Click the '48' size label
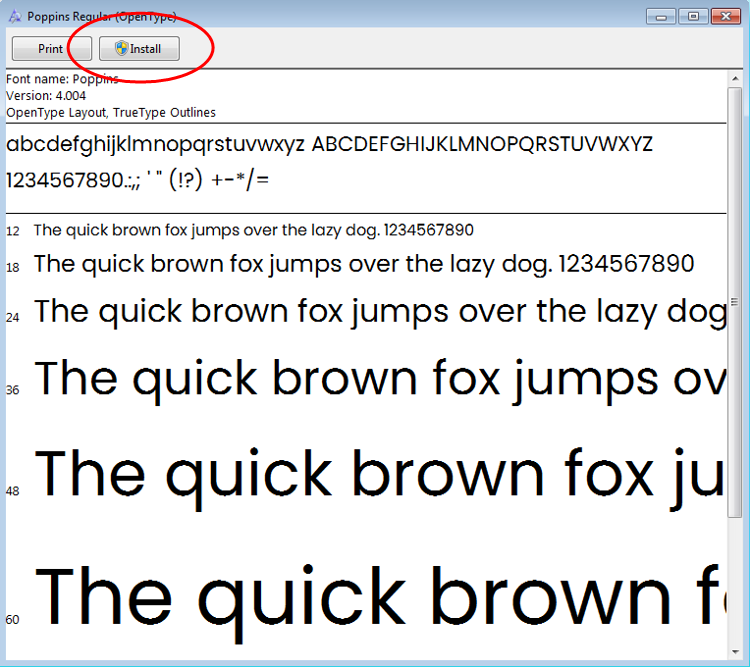Viewport: 750px width, 667px height. (13, 491)
